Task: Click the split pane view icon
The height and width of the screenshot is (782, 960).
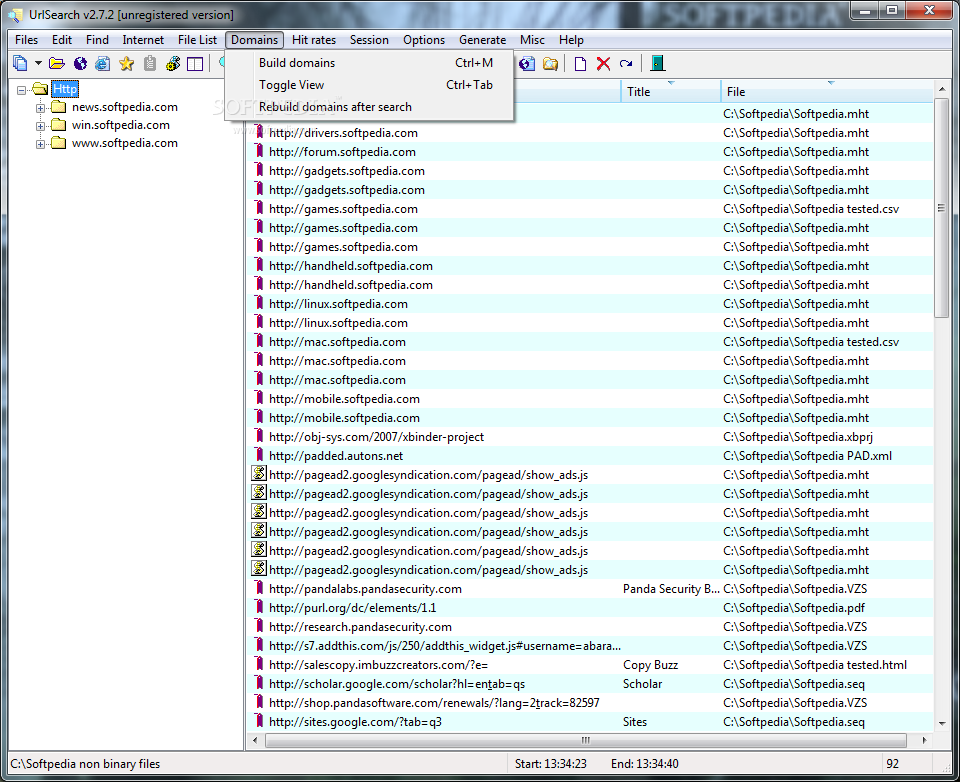Action: [x=195, y=64]
